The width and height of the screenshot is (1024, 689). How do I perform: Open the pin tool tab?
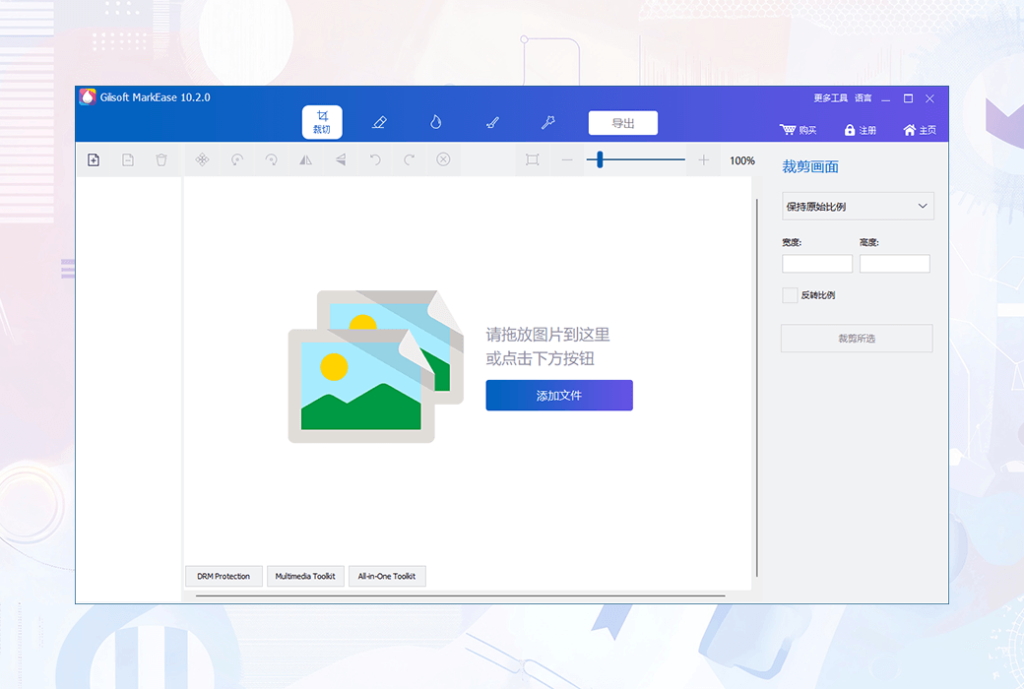549,122
